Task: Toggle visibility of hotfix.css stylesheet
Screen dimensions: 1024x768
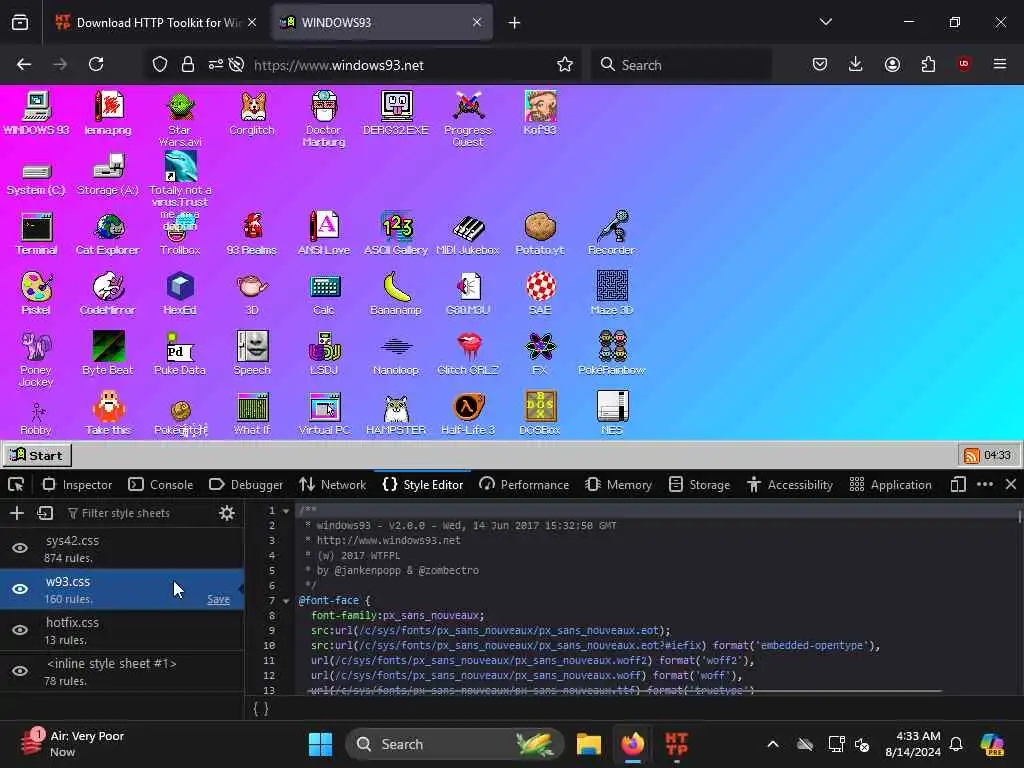Action: (20, 630)
